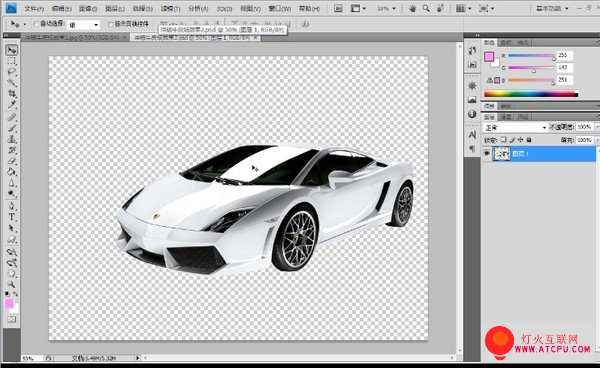Toggle lock transparent pixels
The image size is (600, 368).
point(504,140)
